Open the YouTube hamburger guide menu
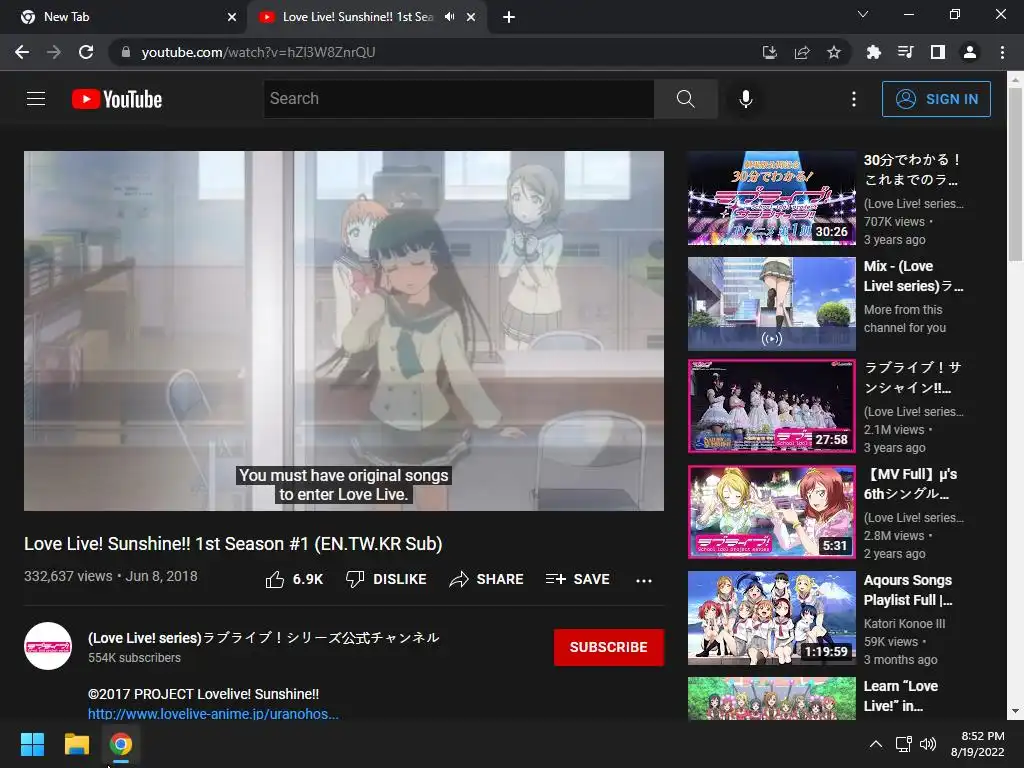 pos(36,99)
